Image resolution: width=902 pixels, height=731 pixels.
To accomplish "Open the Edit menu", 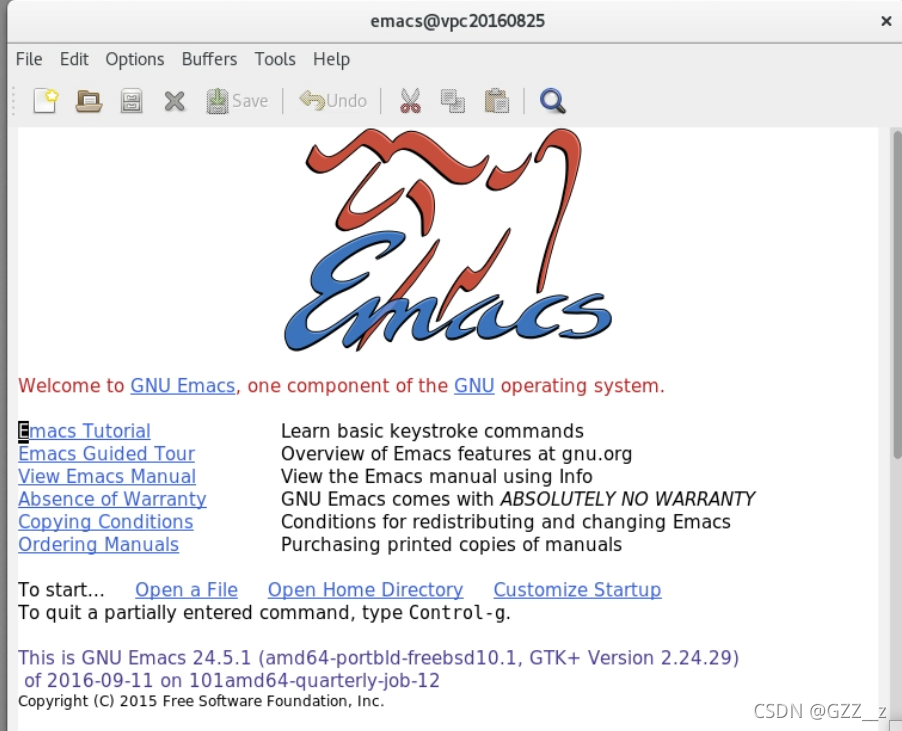I will tap(74, 59).
